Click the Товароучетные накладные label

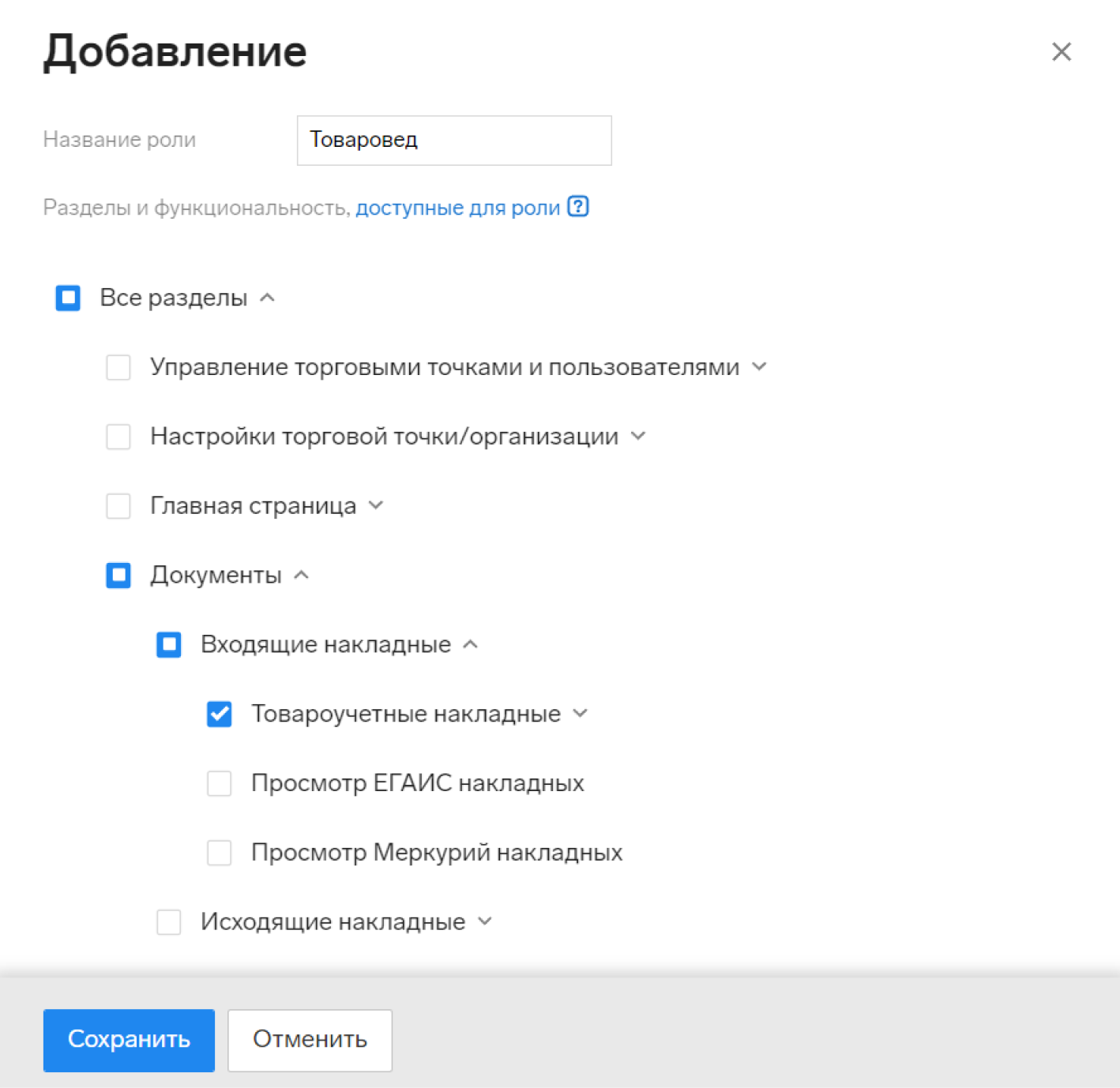tap(406, 714)
